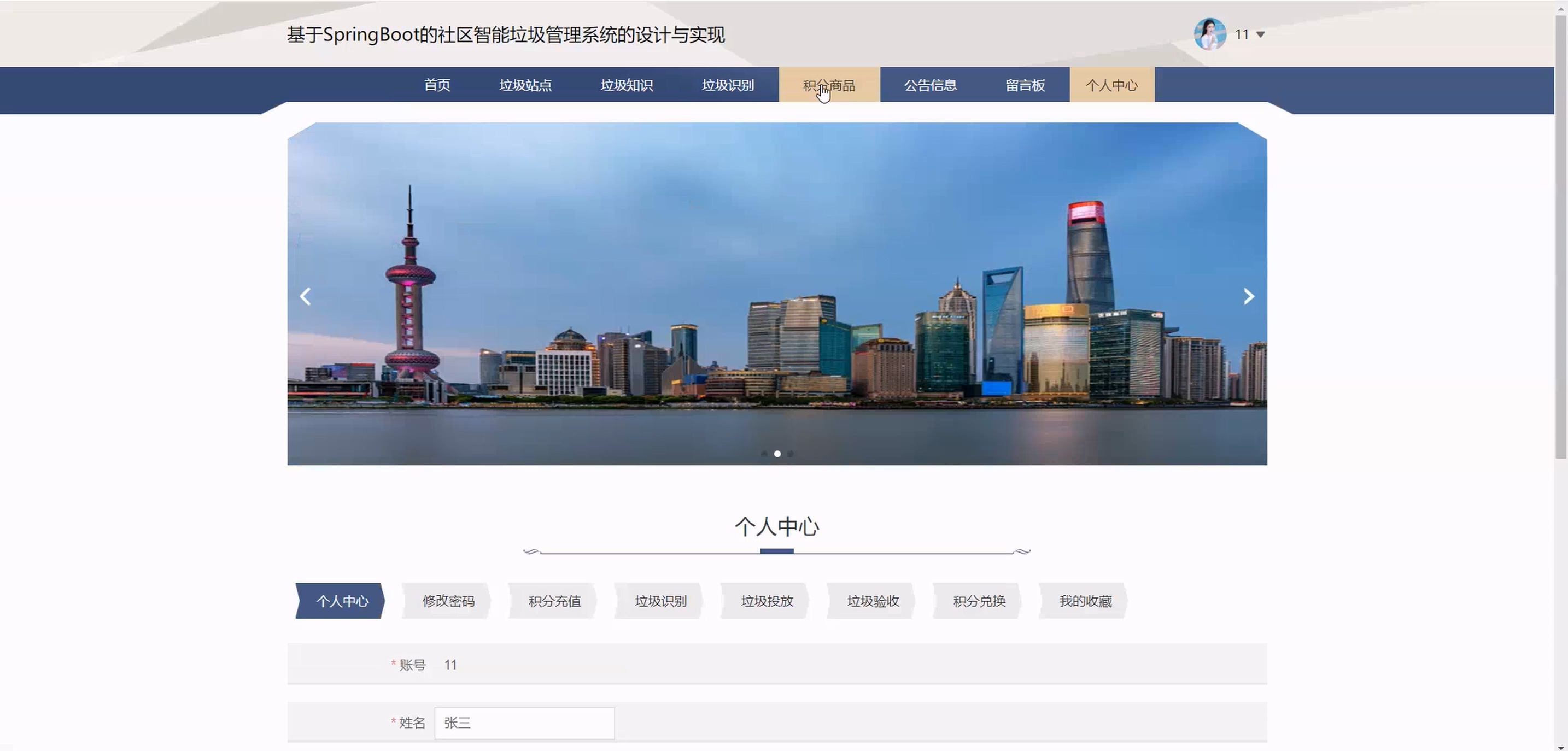Click the user avatar picture
Viewport: 1568px width, 751px height.
[1209, 34]
